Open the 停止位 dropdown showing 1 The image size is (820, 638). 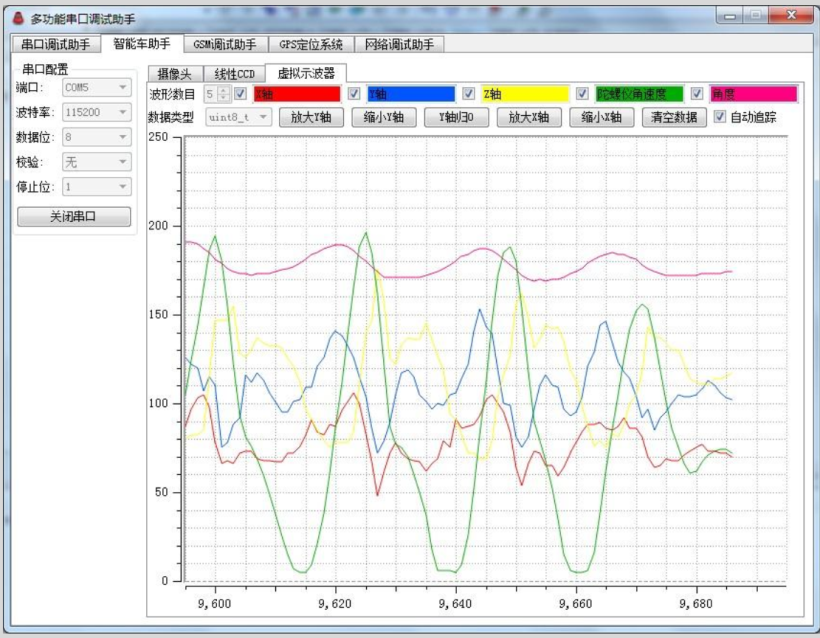(x=97, y=187)
